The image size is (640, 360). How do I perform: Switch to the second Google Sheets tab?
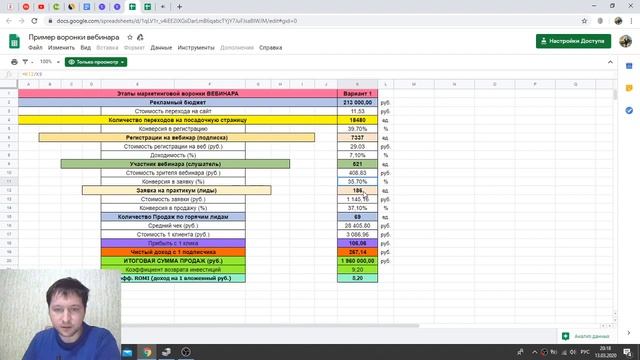pos(147,7)
